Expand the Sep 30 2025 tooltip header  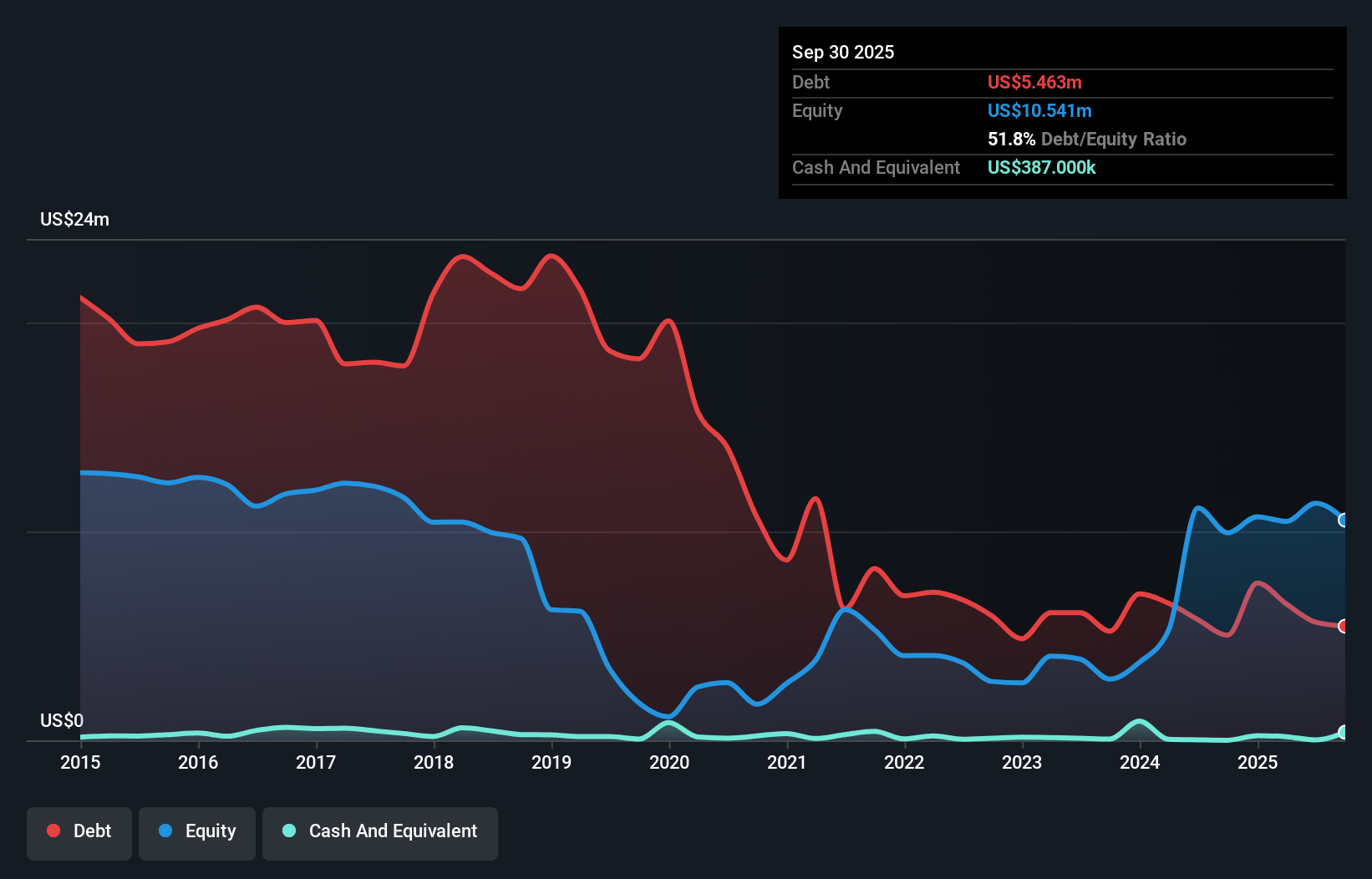(x=843, y=52)
